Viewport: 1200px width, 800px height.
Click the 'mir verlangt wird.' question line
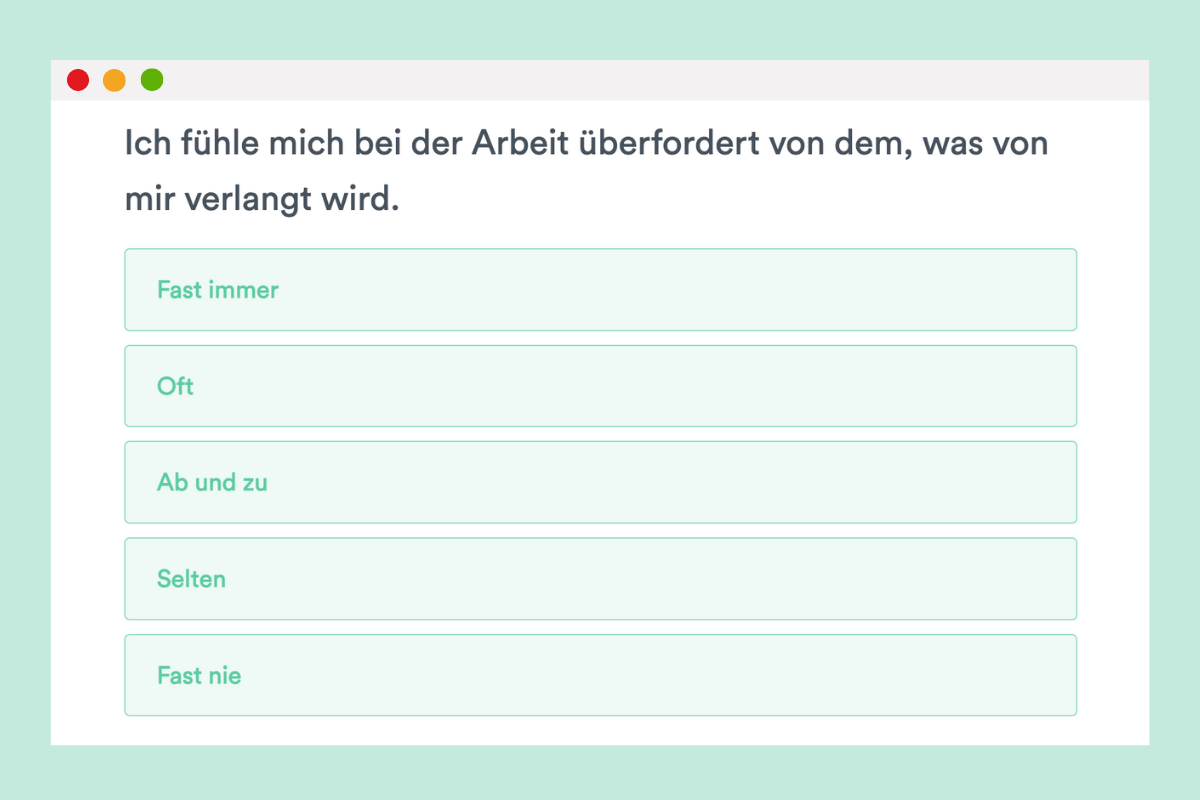coord(262,200)
